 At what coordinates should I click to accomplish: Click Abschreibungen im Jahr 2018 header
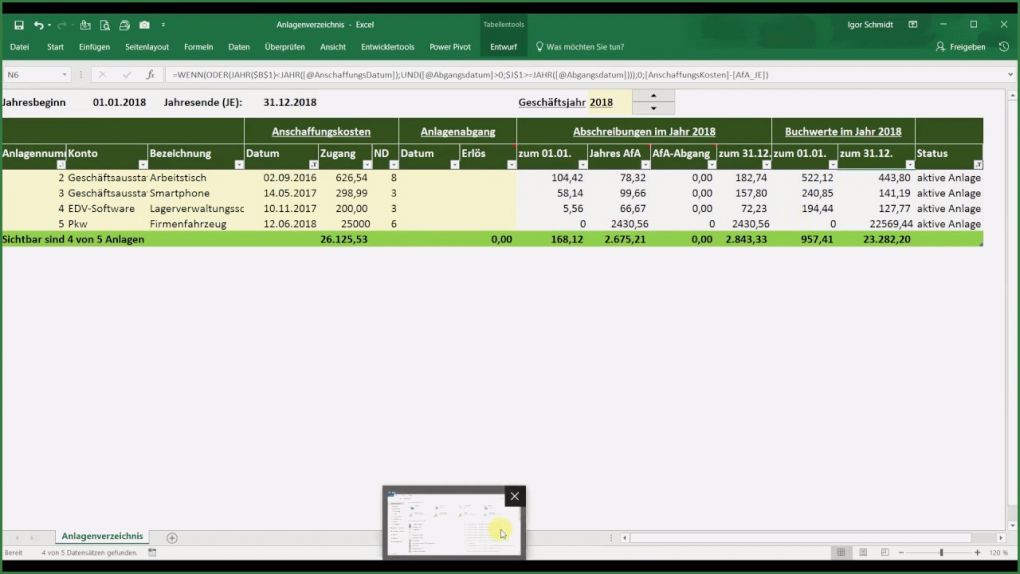644,131
